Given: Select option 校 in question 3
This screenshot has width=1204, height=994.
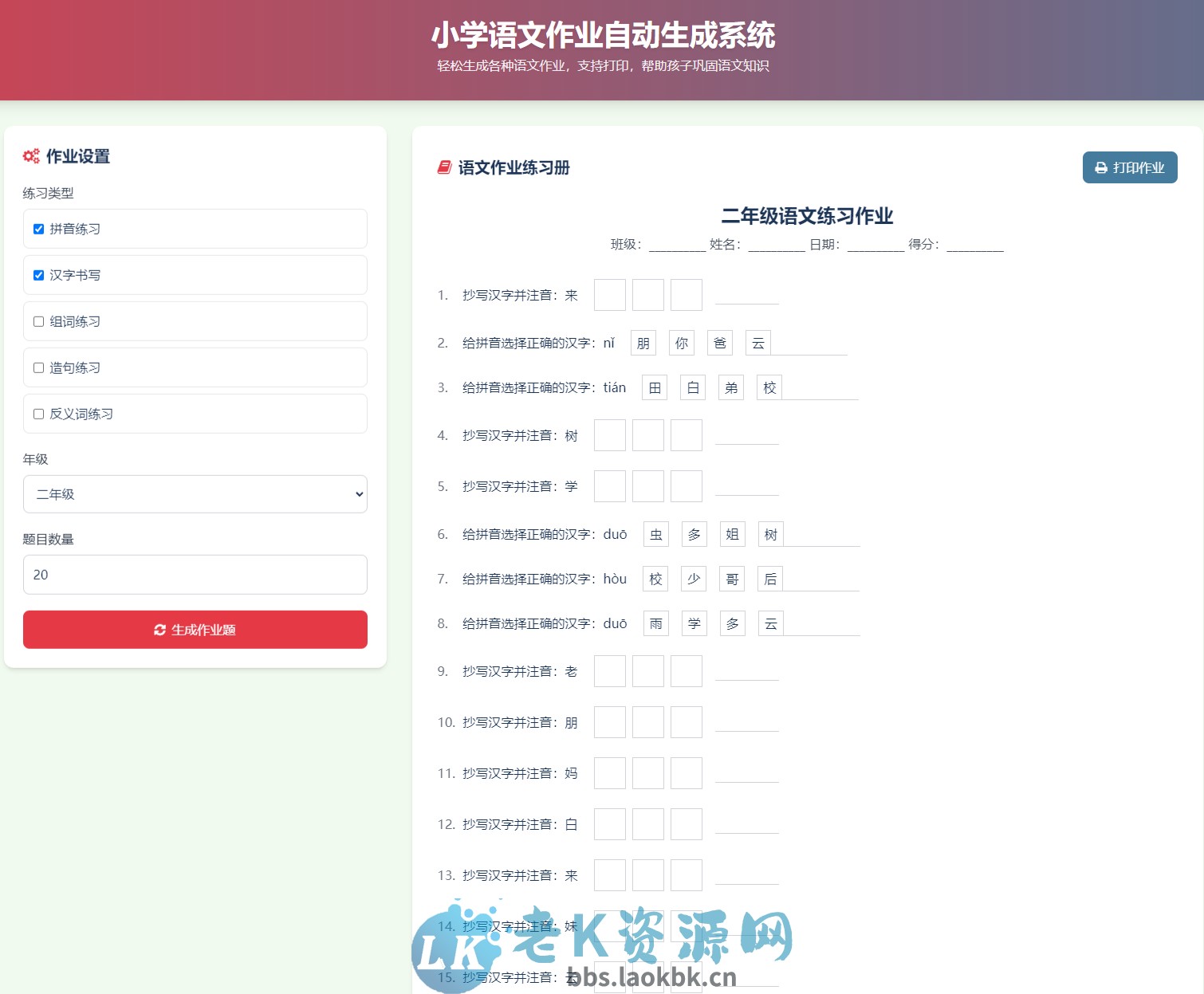Looking at the screenshot, I should [x=769, y=387].
